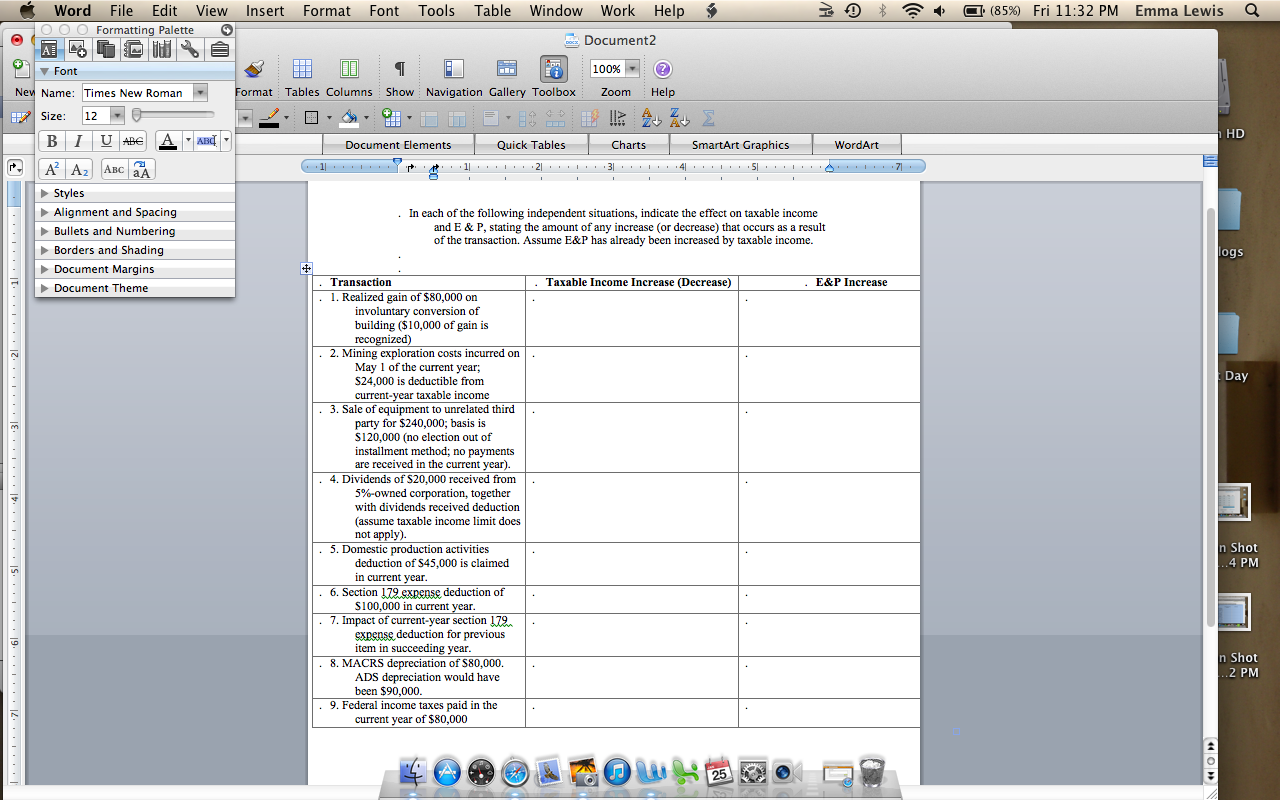1280x800 pixels.
Task: Show paragraph marks with the Show icon
Action: click(x=399, y=69)
